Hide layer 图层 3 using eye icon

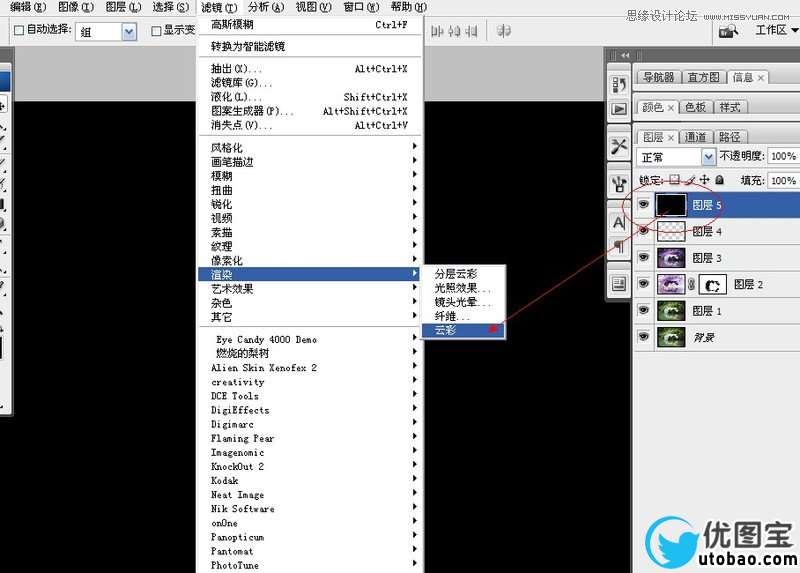[x=644, y=258]
